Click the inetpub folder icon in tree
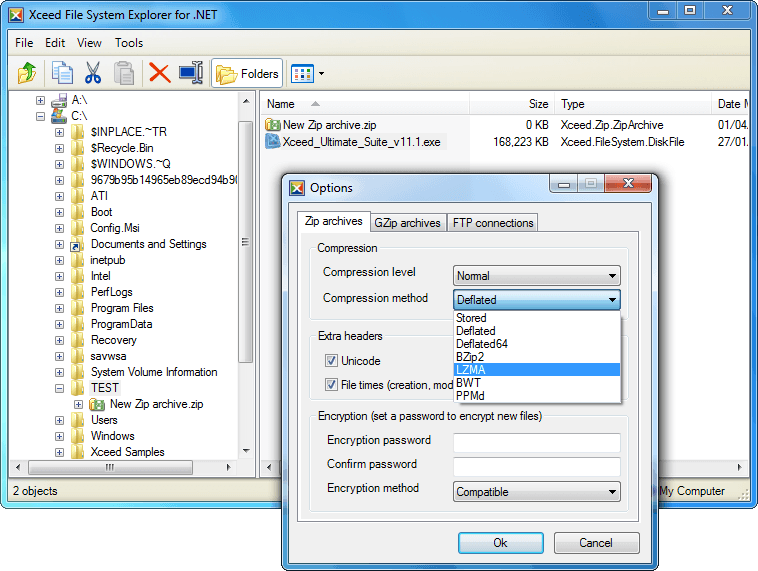Image resolution: width=758 pixels, height=571 pixels. coord(77,260)
